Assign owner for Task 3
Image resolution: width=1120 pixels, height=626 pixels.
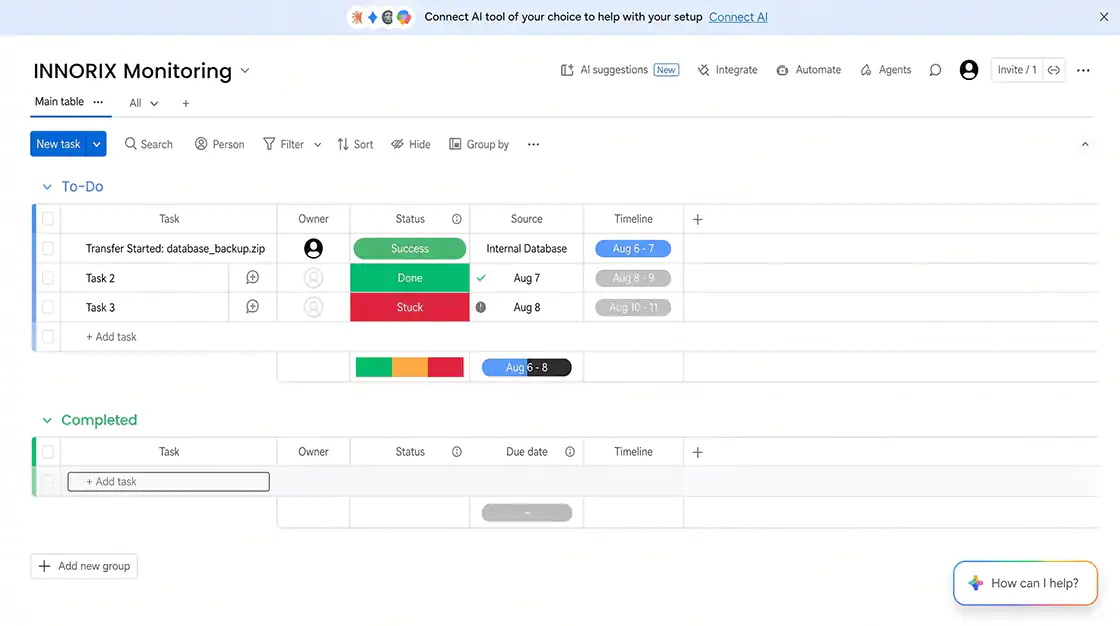coord(313,307)
